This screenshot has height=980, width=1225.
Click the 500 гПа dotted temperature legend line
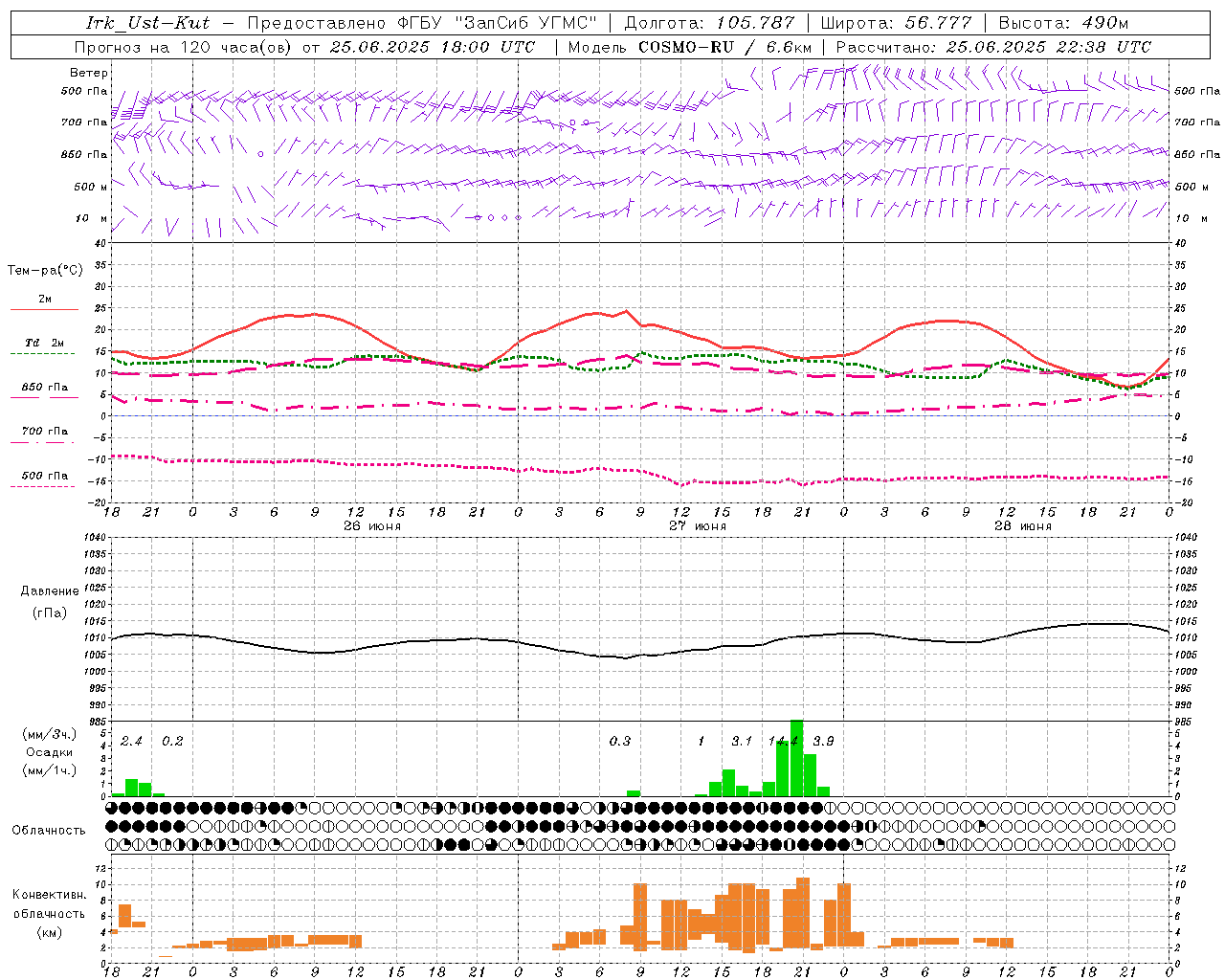pos(42,486)
